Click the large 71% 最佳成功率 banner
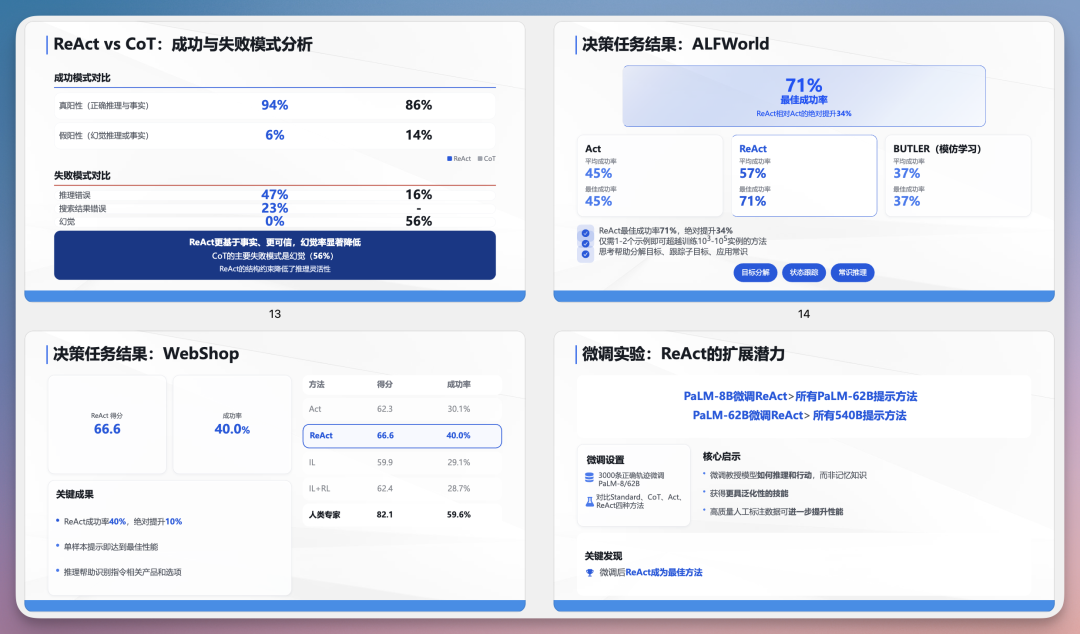This screenshot has height=634, width=1080. [x=804, y=96]
